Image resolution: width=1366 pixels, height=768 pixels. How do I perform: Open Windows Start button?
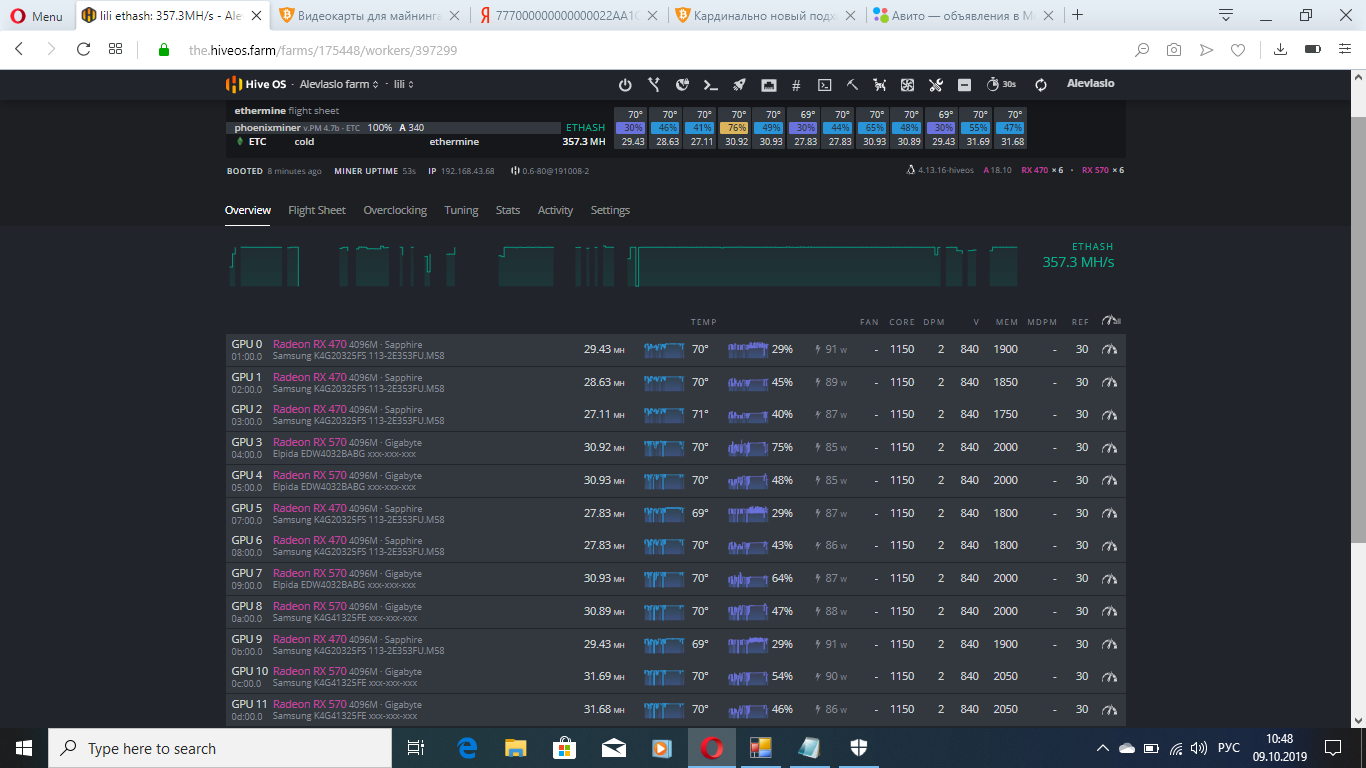click(x=24, y=748)
